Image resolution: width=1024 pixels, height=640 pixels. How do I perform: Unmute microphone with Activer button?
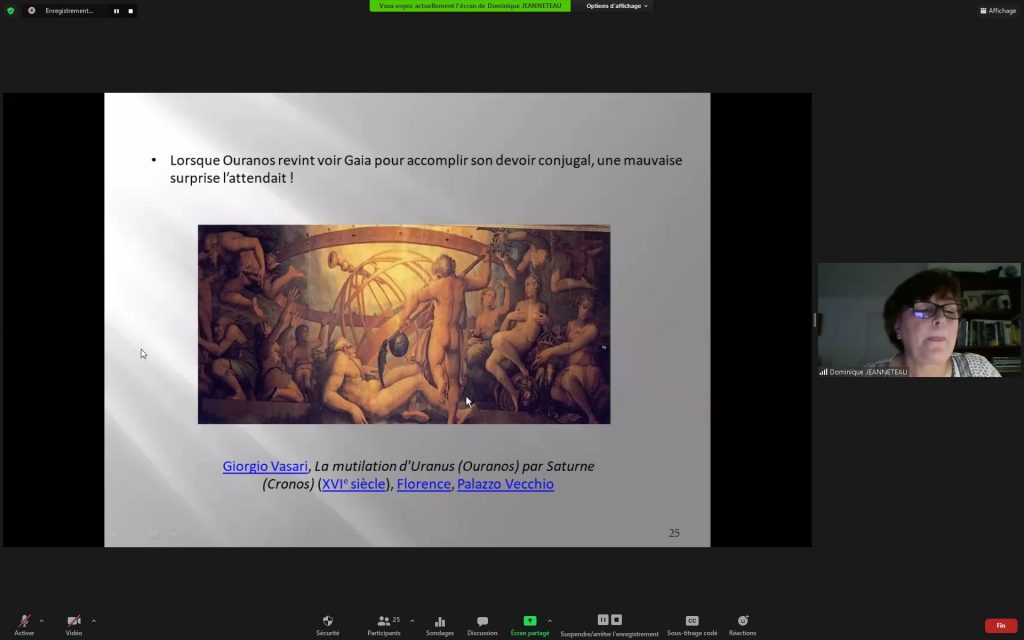(24, 624)
